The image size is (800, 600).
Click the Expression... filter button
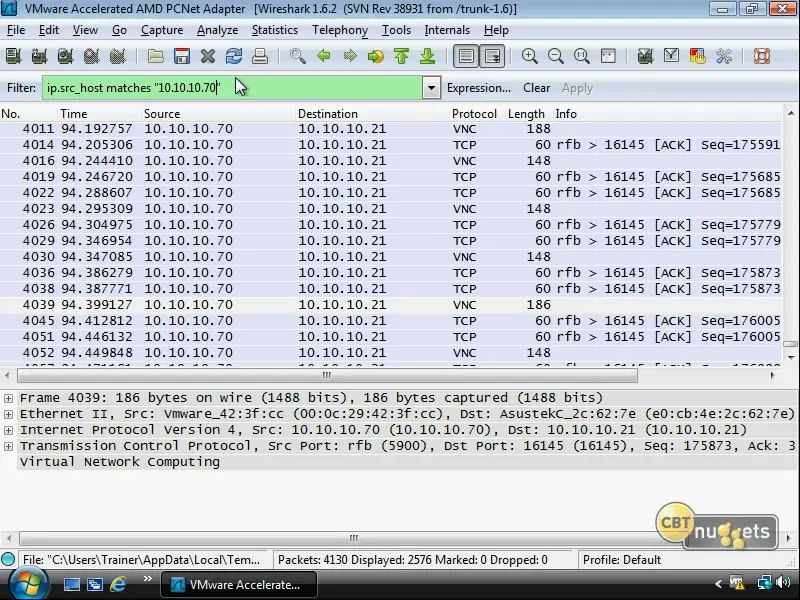coord(479,88)
